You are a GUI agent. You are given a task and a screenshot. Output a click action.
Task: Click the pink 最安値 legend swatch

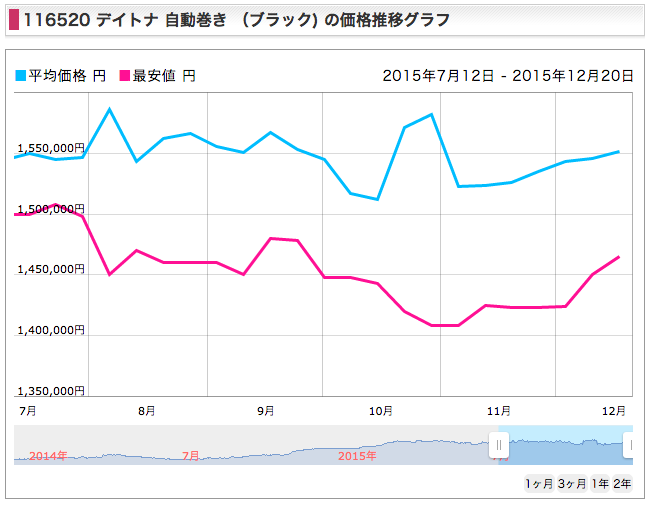tap(125, 76)
